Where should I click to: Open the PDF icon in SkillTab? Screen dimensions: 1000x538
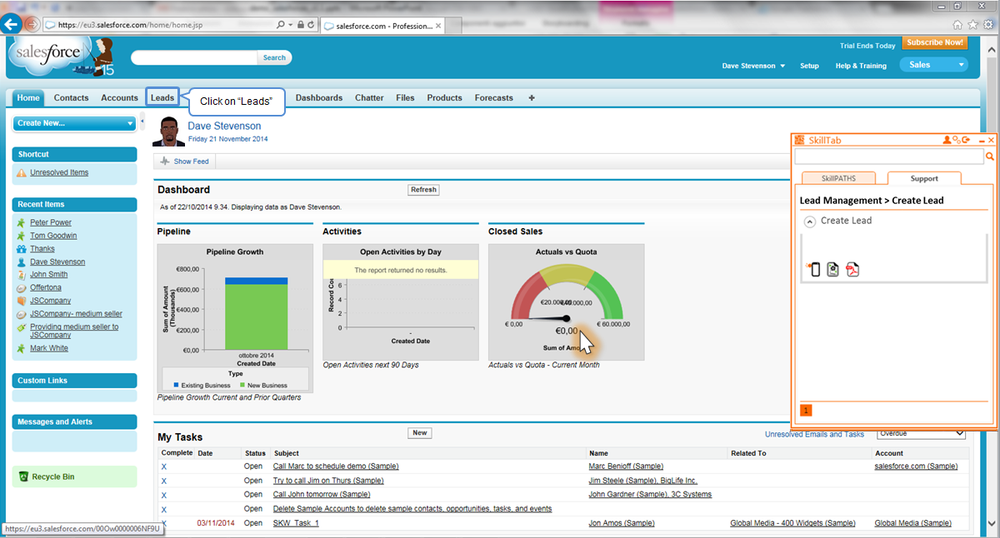click(853, 269)
